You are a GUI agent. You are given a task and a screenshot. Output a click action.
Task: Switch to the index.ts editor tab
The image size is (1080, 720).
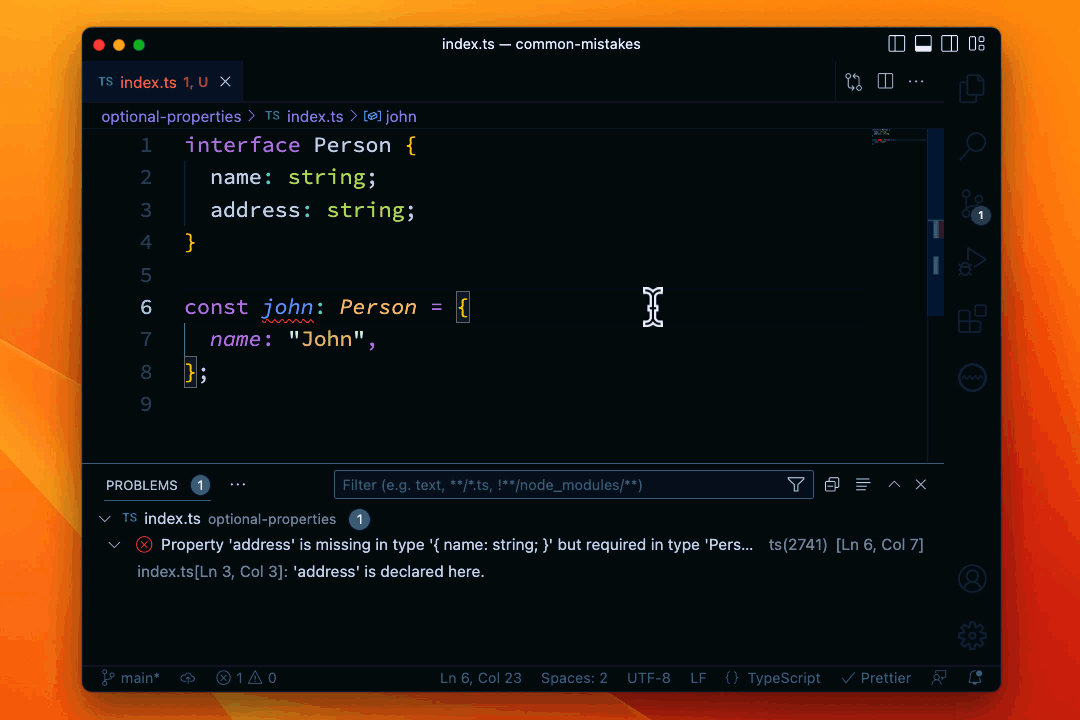click(x=149, y=82)
